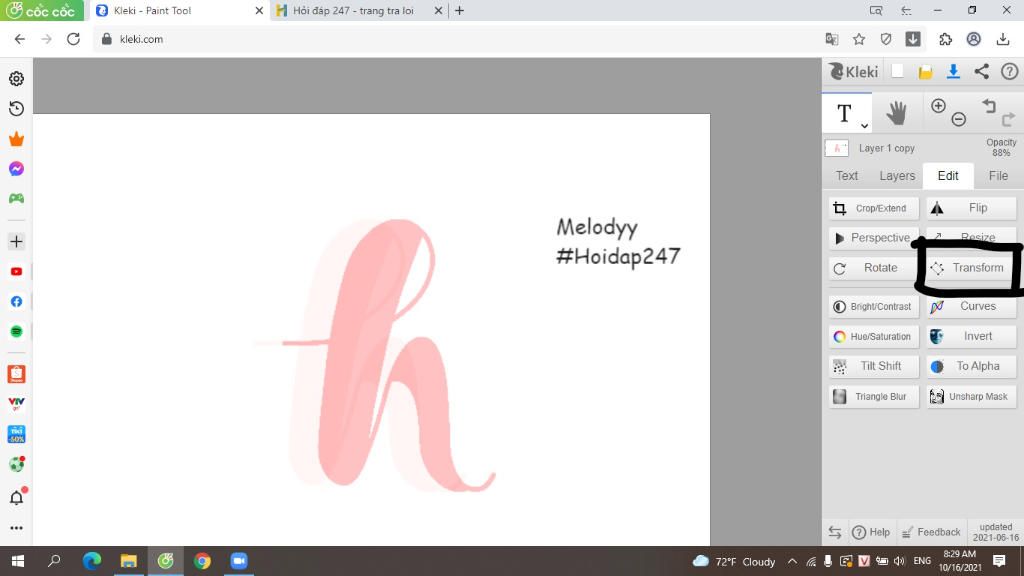This screenshot has width=1024, height=576.
Task: Open browser profile account icon
Action: pos(973,39)
